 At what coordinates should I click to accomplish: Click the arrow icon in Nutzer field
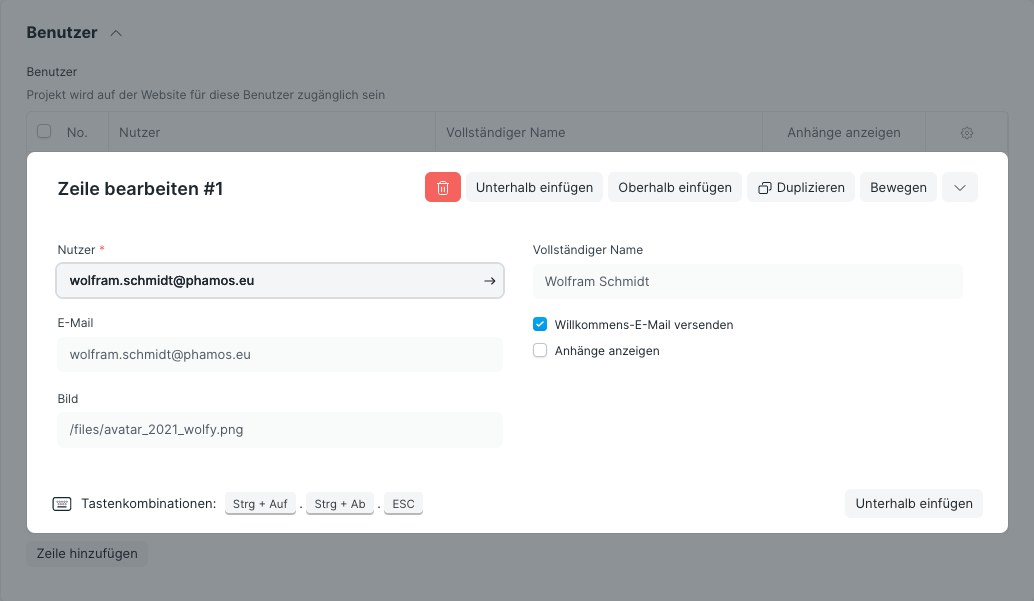coord(490,281)
